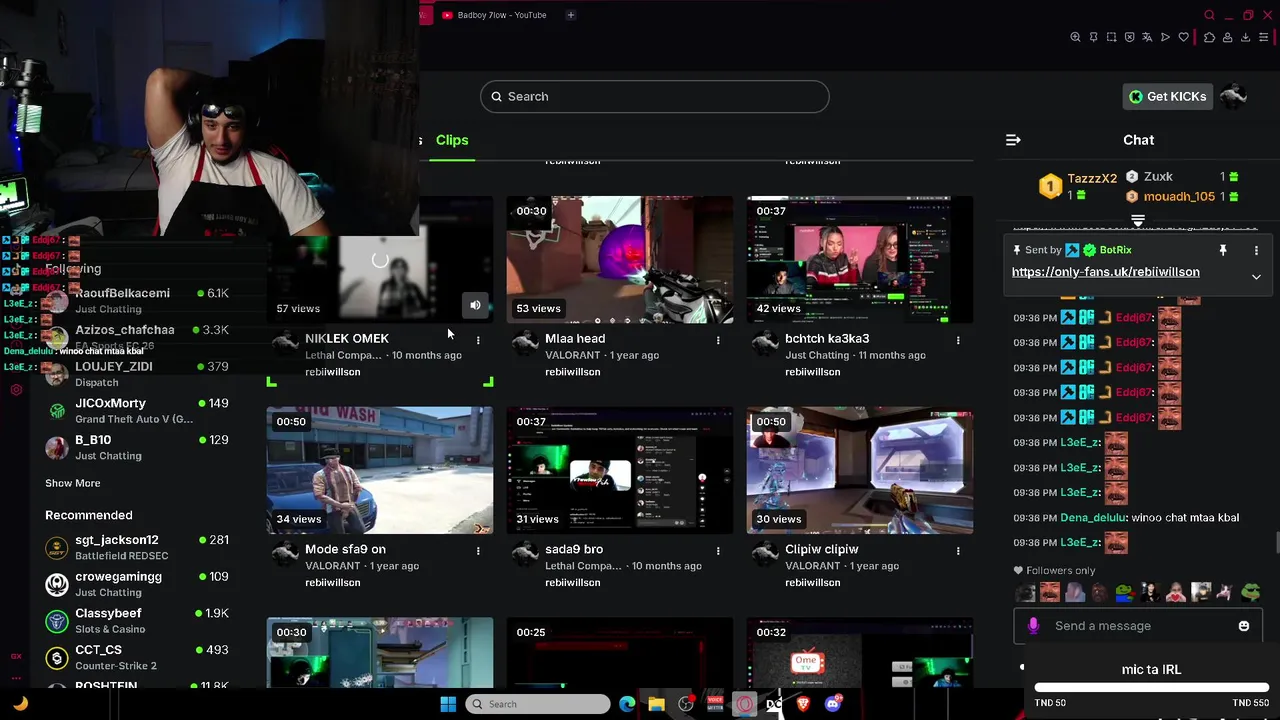Open BotRix user in pinned message
The height and width of the screenshot is (720, 1280).
[1115, 250]
